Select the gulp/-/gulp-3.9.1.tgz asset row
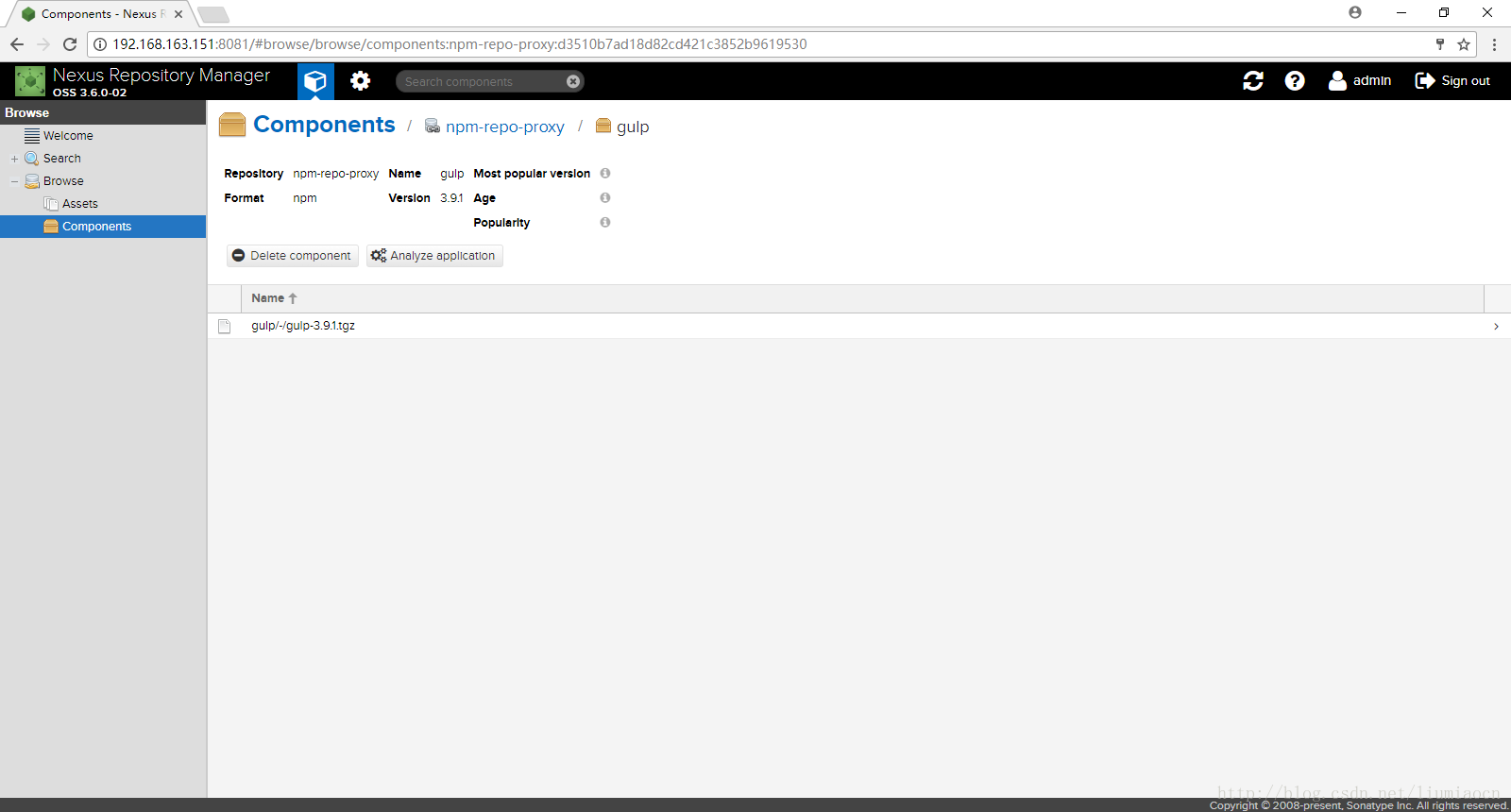 858,326
